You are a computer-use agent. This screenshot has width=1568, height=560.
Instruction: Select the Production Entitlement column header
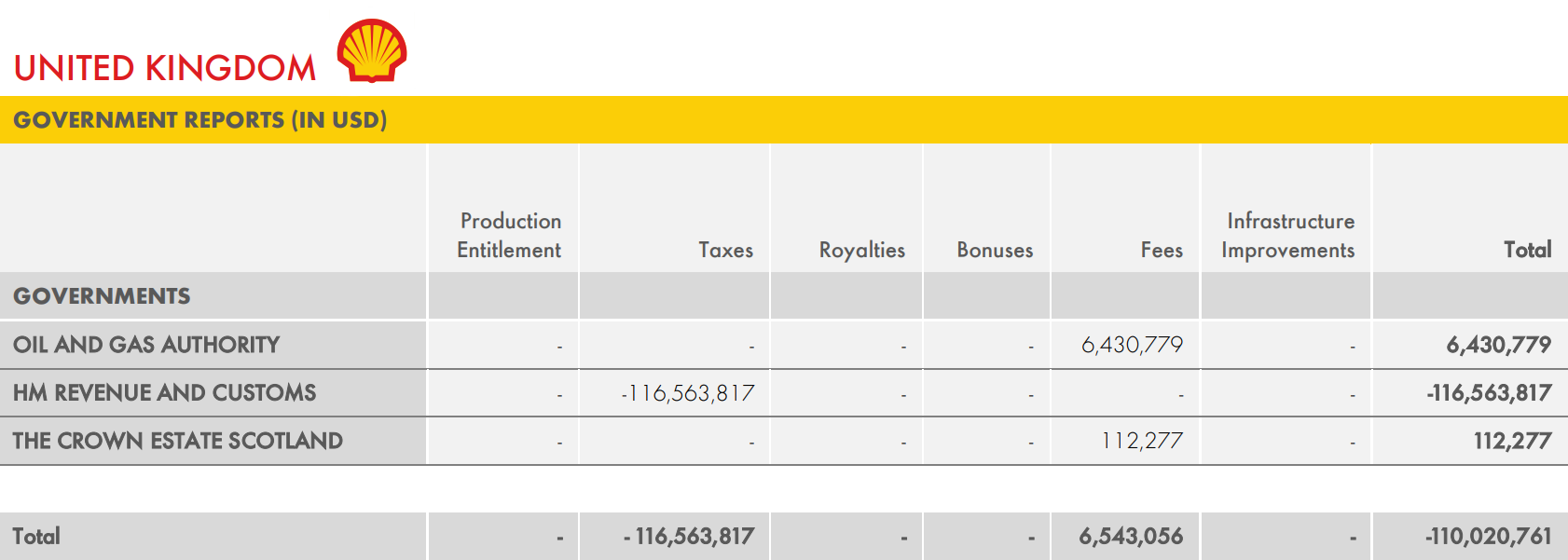coord(509,235)
